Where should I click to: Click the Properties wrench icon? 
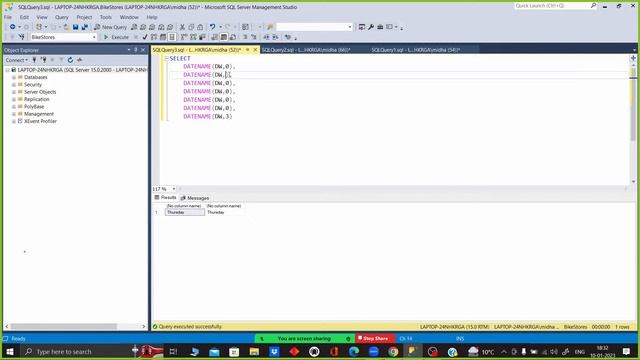(x=371, y=27)
